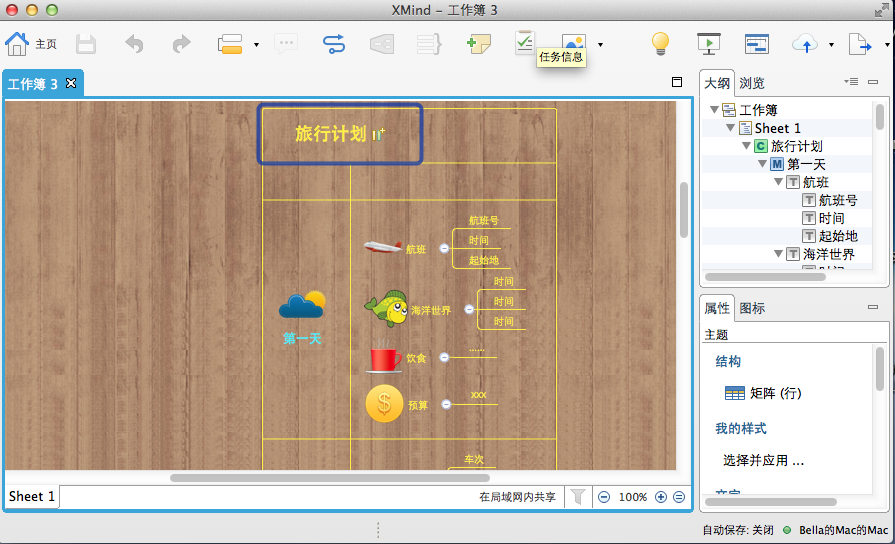Collapse the 工作簿 tree node
Screen dimensions: 895x544
714,110
